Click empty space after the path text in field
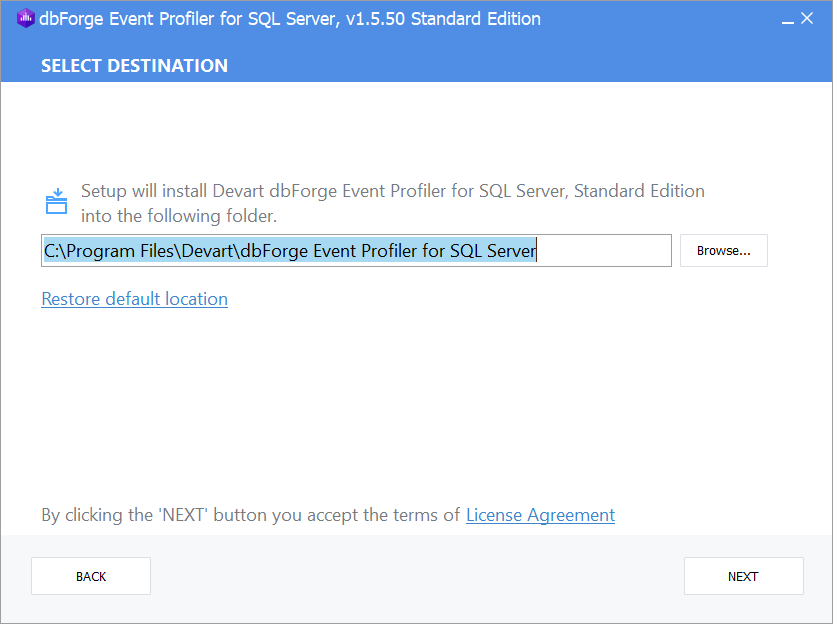The image size is (833, 624). [x=604, y=251]
